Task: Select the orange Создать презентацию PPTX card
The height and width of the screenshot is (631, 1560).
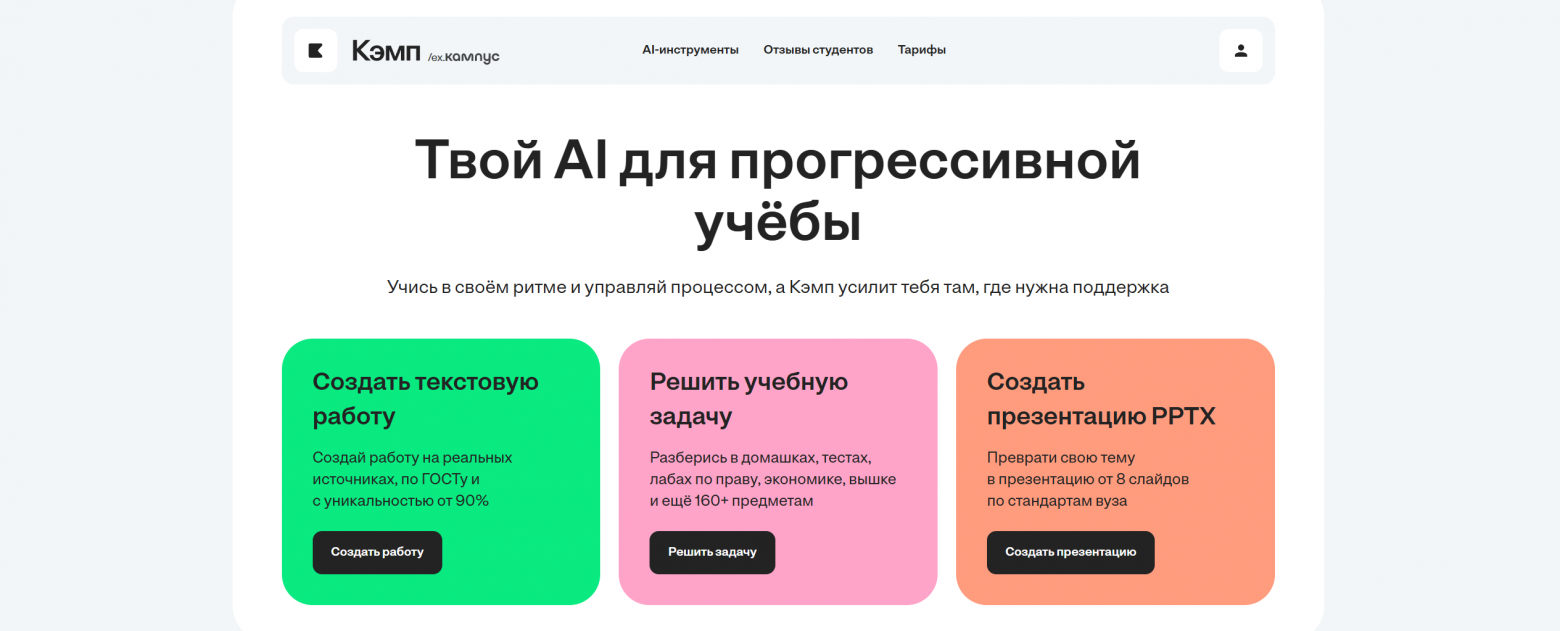Action: tap(1115, 471)
